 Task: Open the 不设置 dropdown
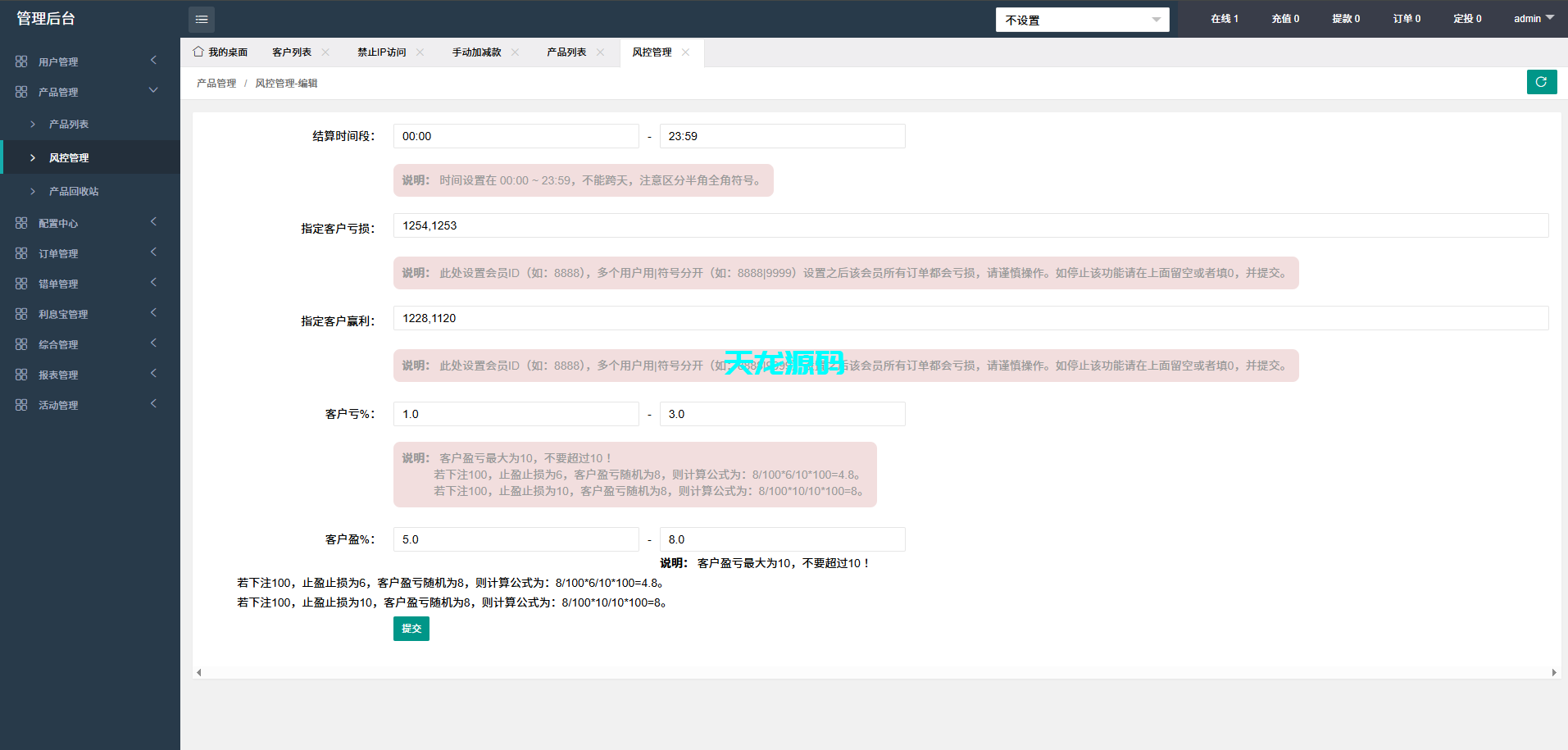tap(1082, 19)
